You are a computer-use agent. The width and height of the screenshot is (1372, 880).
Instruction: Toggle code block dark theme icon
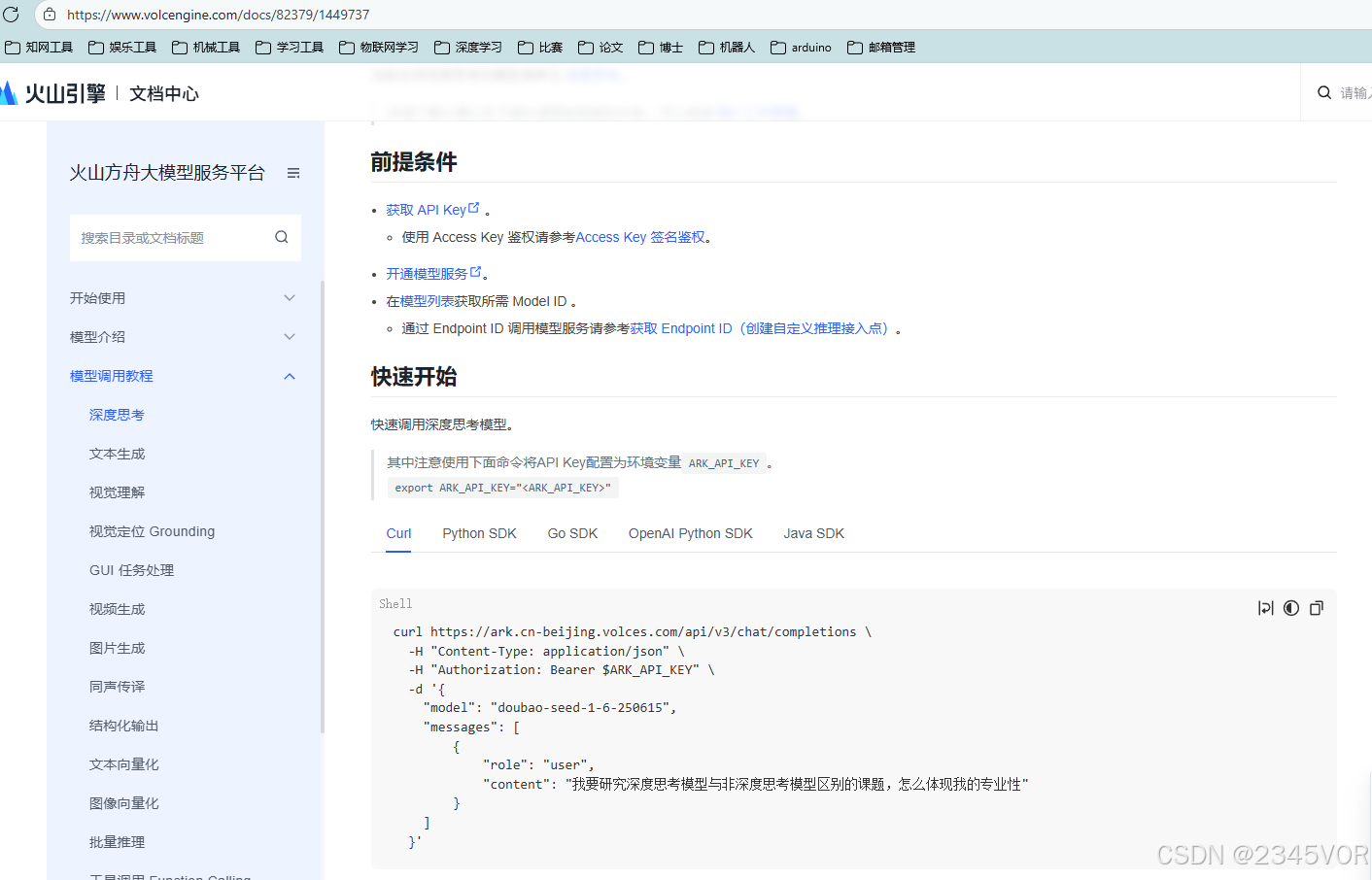[x=1291, y=608]
